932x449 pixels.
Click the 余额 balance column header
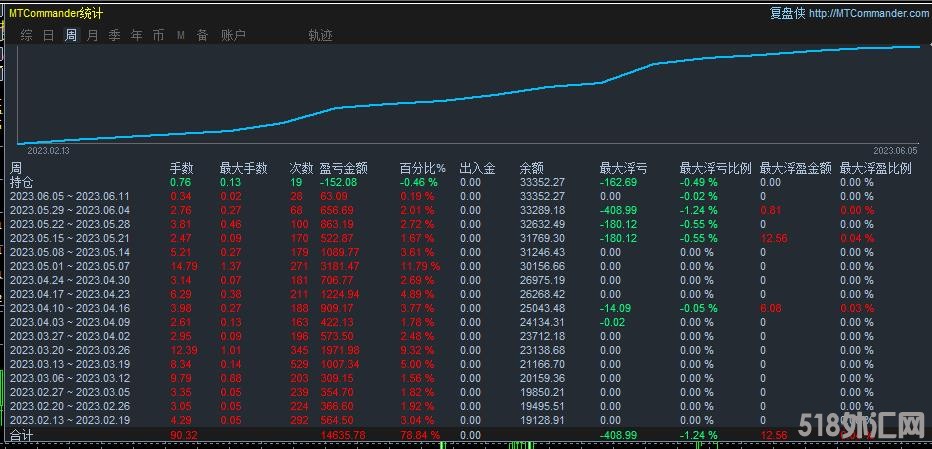click(531, 169)
